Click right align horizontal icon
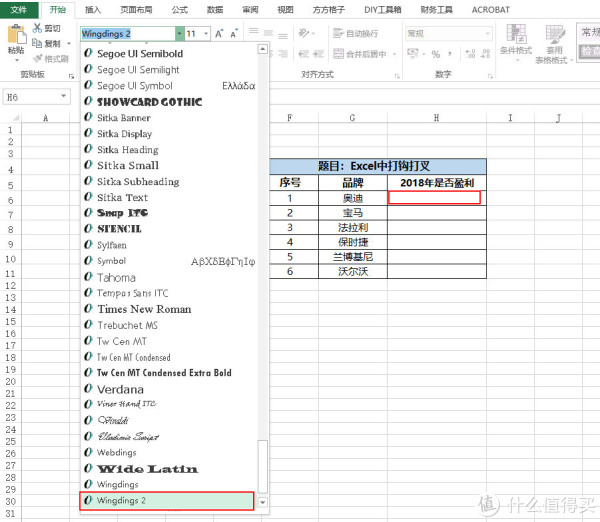Screen dimensions: 600x522 pyautogui.click(x=283, y=54)
